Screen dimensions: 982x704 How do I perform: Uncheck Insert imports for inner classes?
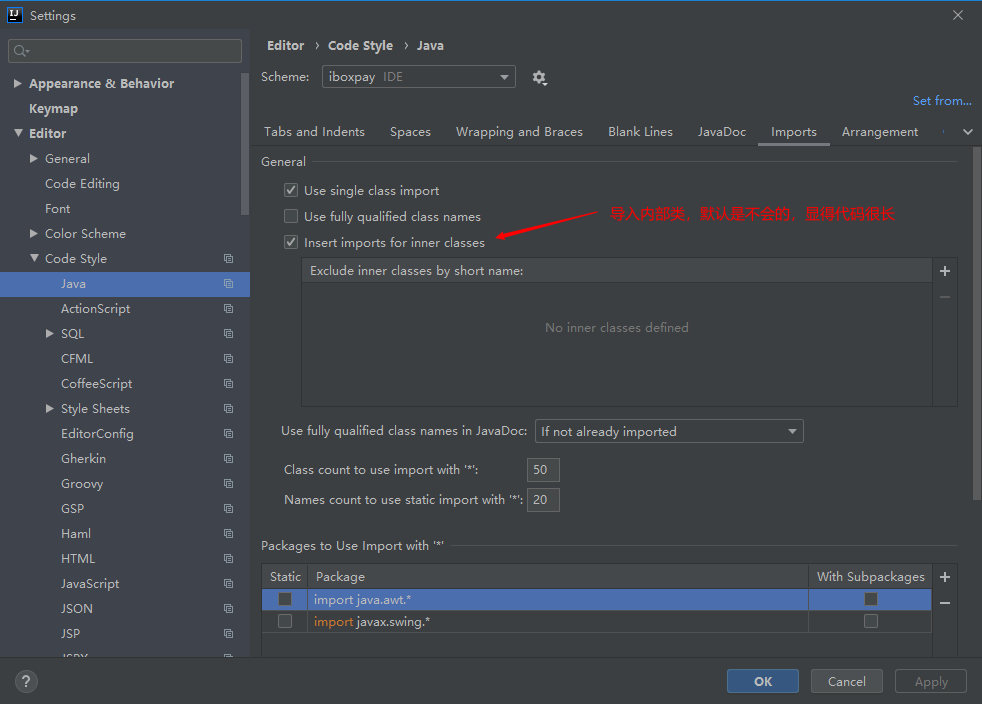[x=290, y=241]
